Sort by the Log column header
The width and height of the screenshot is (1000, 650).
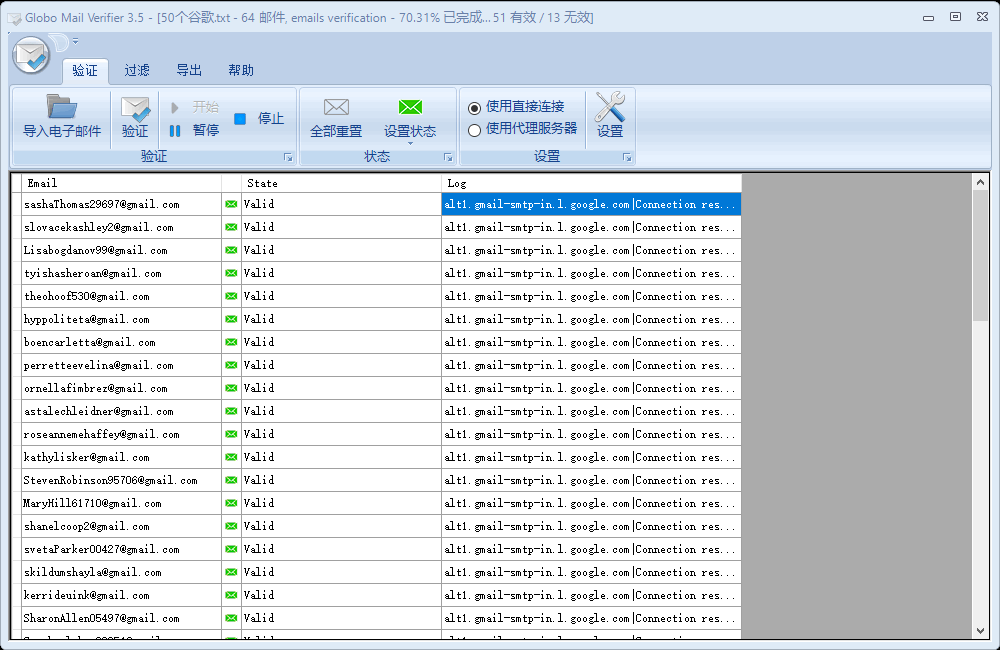[x=591, y=183]
